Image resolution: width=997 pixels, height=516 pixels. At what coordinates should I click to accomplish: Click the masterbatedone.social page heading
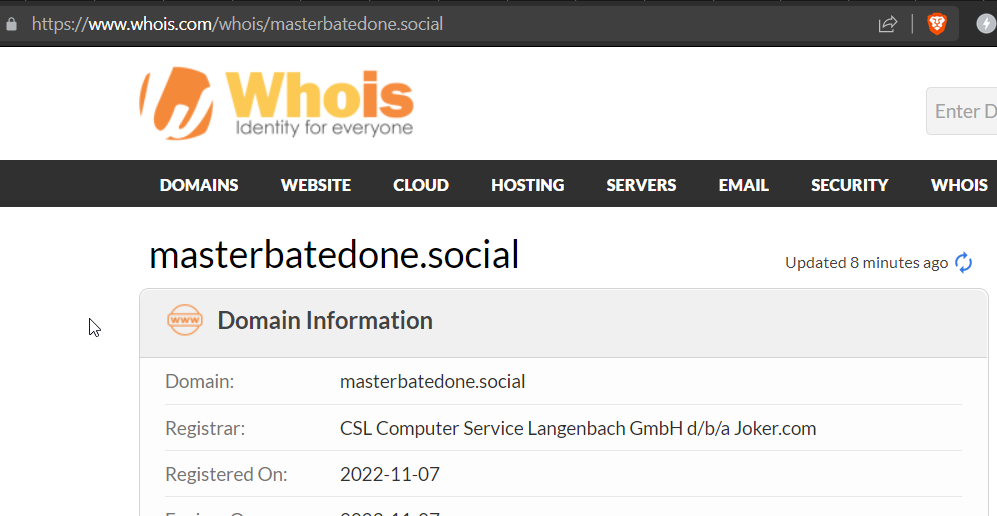tap(334, 256)
